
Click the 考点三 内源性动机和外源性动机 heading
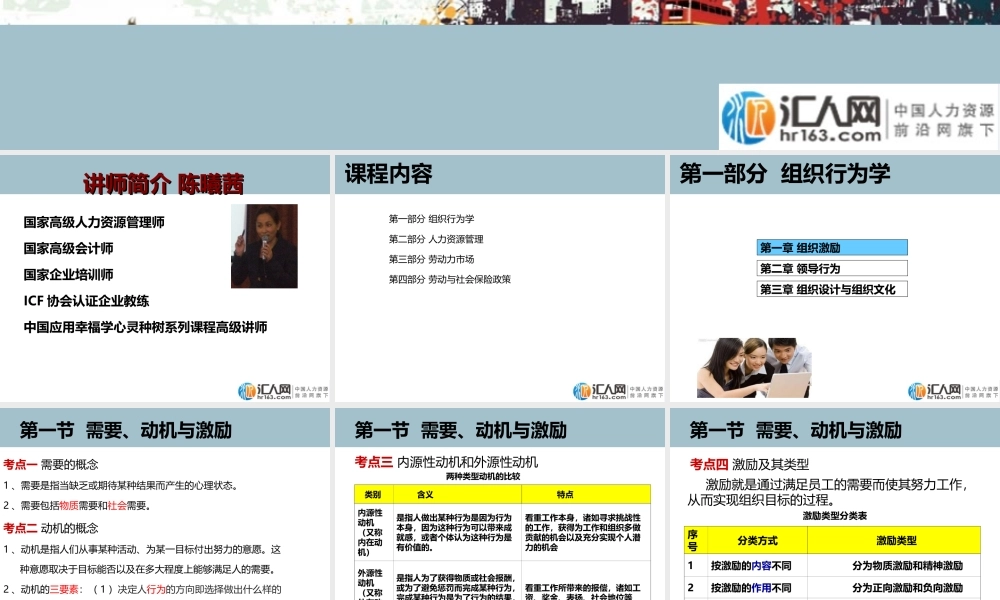[x=446, y=462]
